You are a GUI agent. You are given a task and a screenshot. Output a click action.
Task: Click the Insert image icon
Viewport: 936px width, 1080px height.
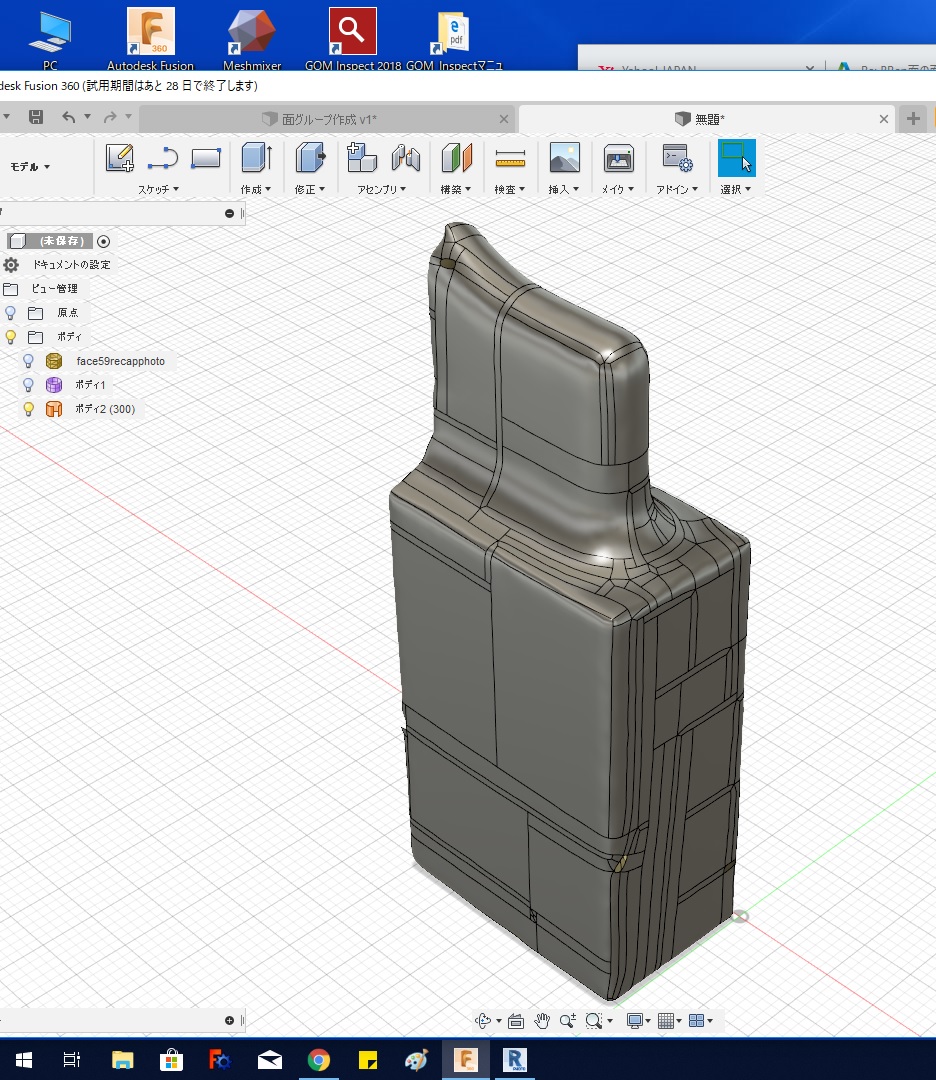[x=565, y=158]
